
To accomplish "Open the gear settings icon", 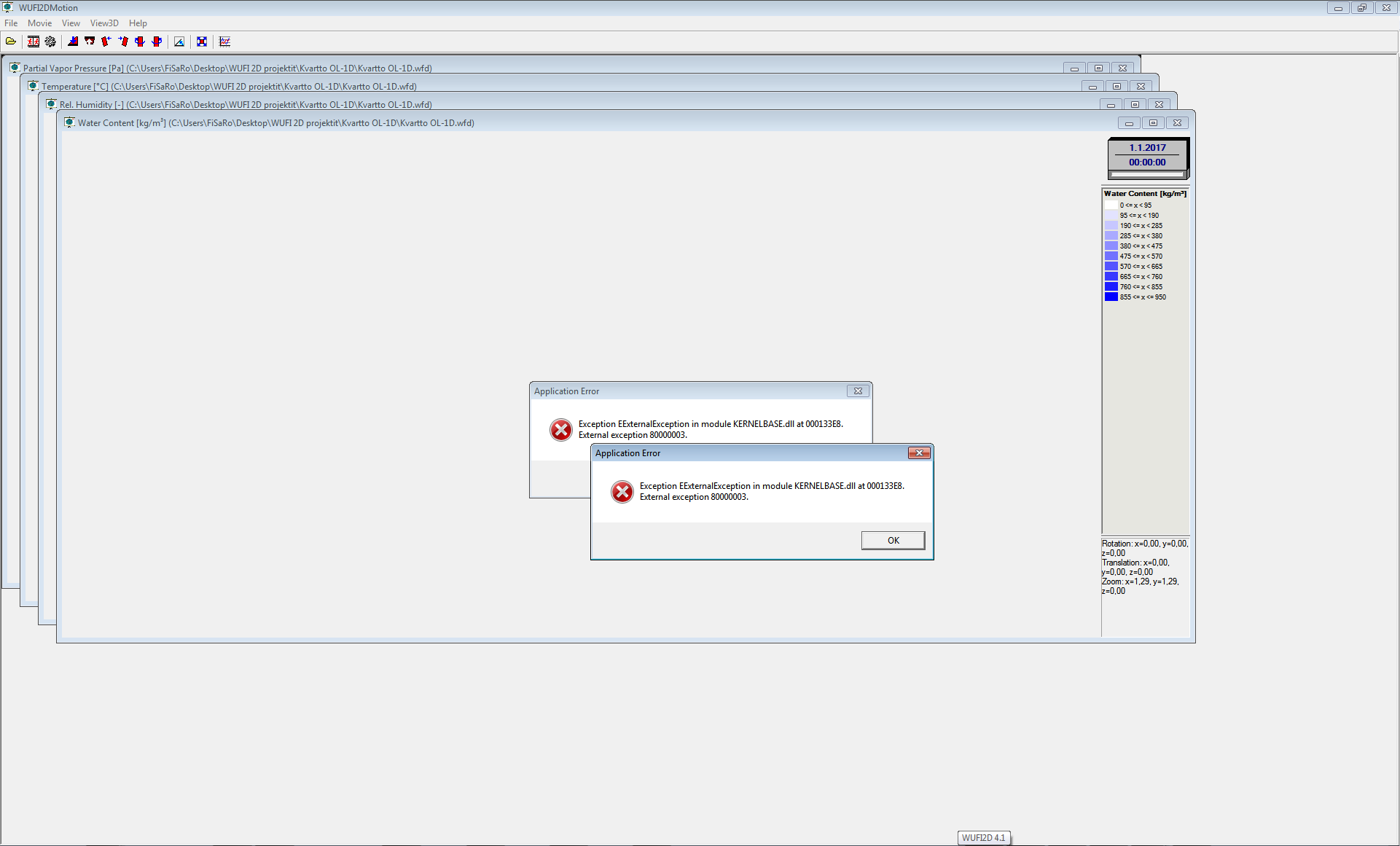I will [x=50, y=42].
